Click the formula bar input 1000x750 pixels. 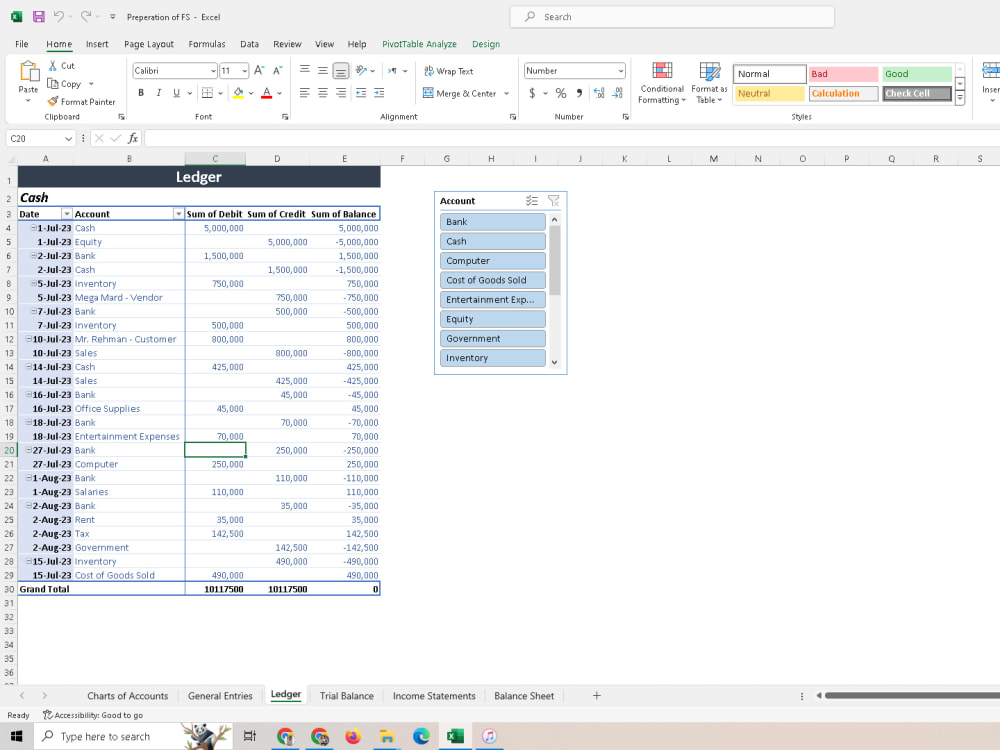tap(571, 138)
